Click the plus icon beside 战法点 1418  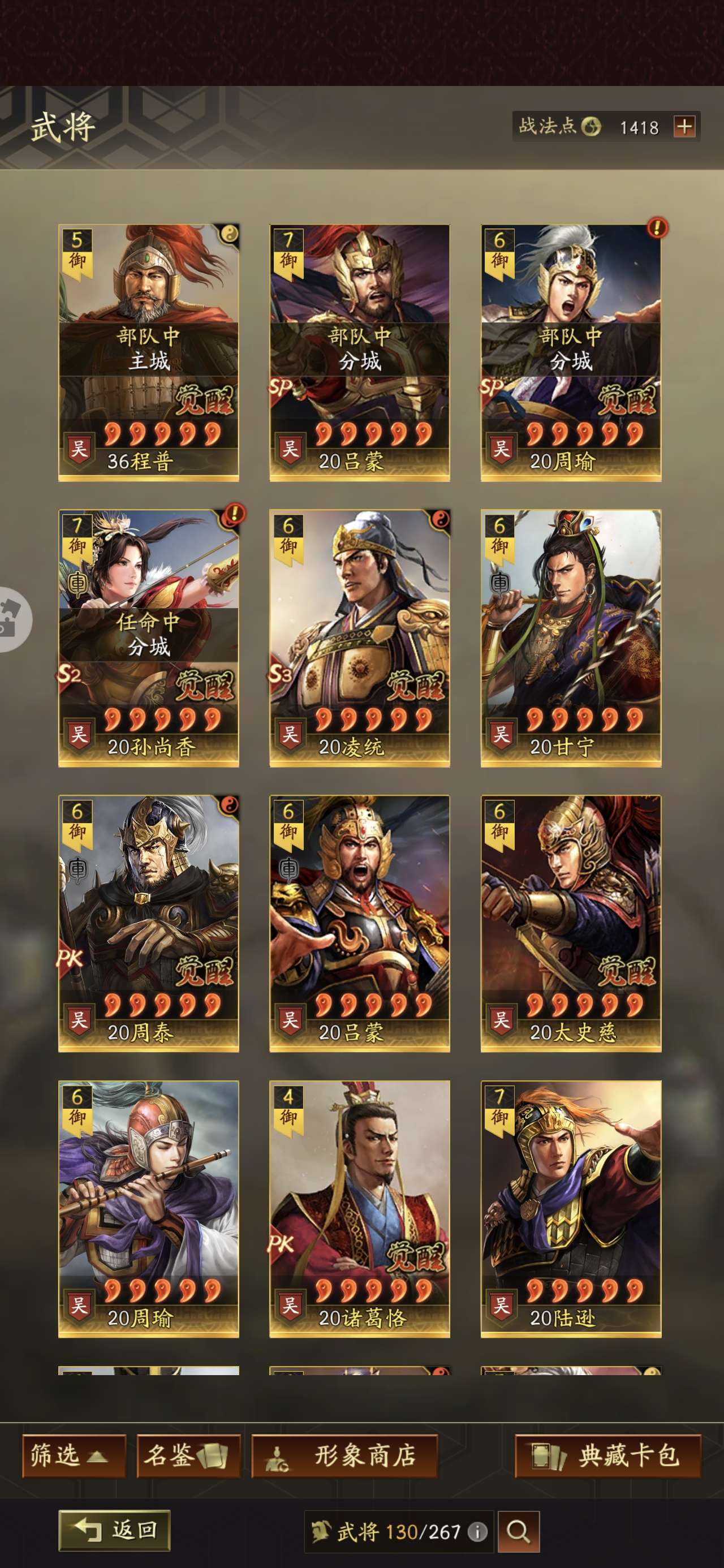coord(684,127)
